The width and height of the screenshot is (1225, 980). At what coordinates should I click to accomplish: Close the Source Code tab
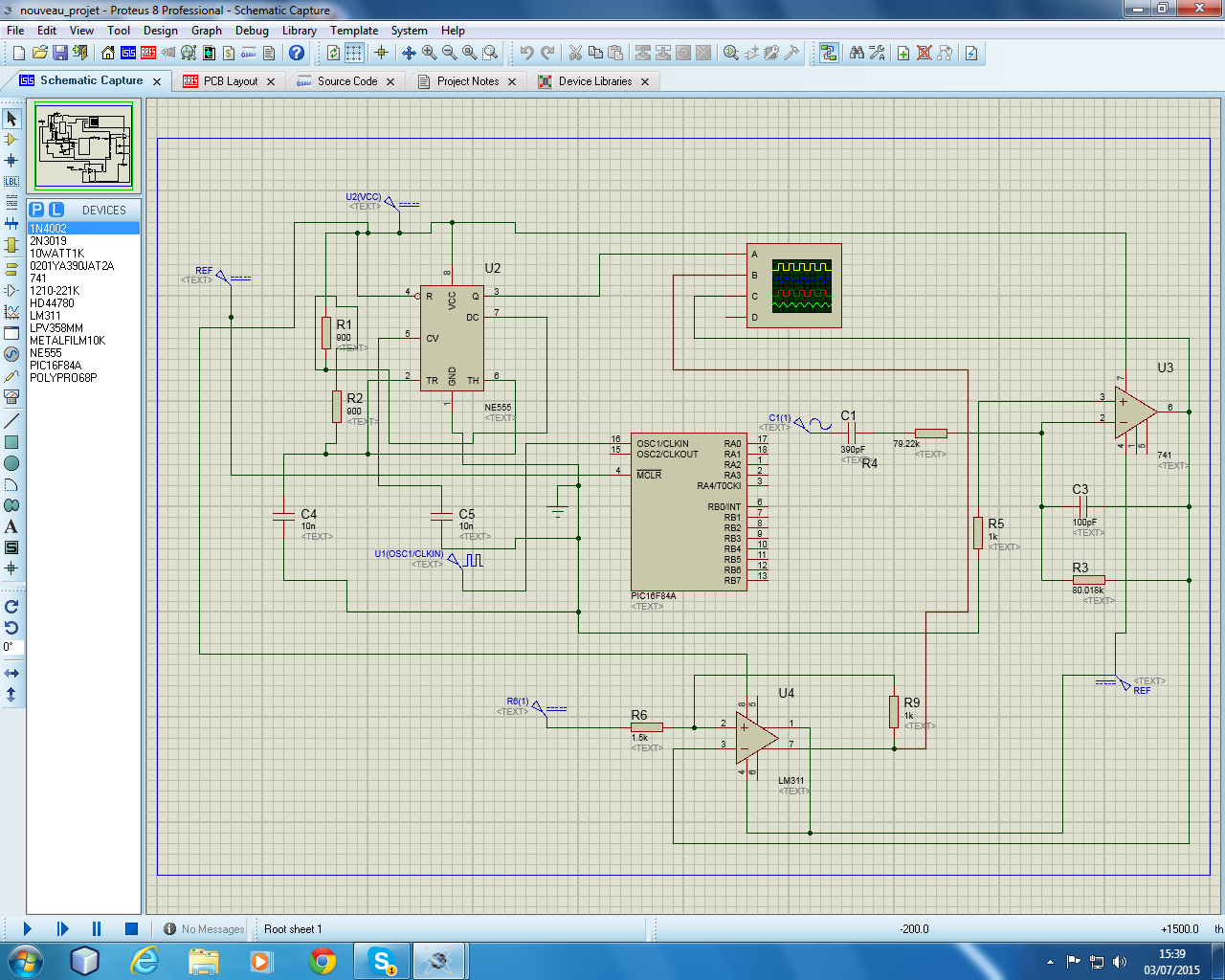point(390,82)
